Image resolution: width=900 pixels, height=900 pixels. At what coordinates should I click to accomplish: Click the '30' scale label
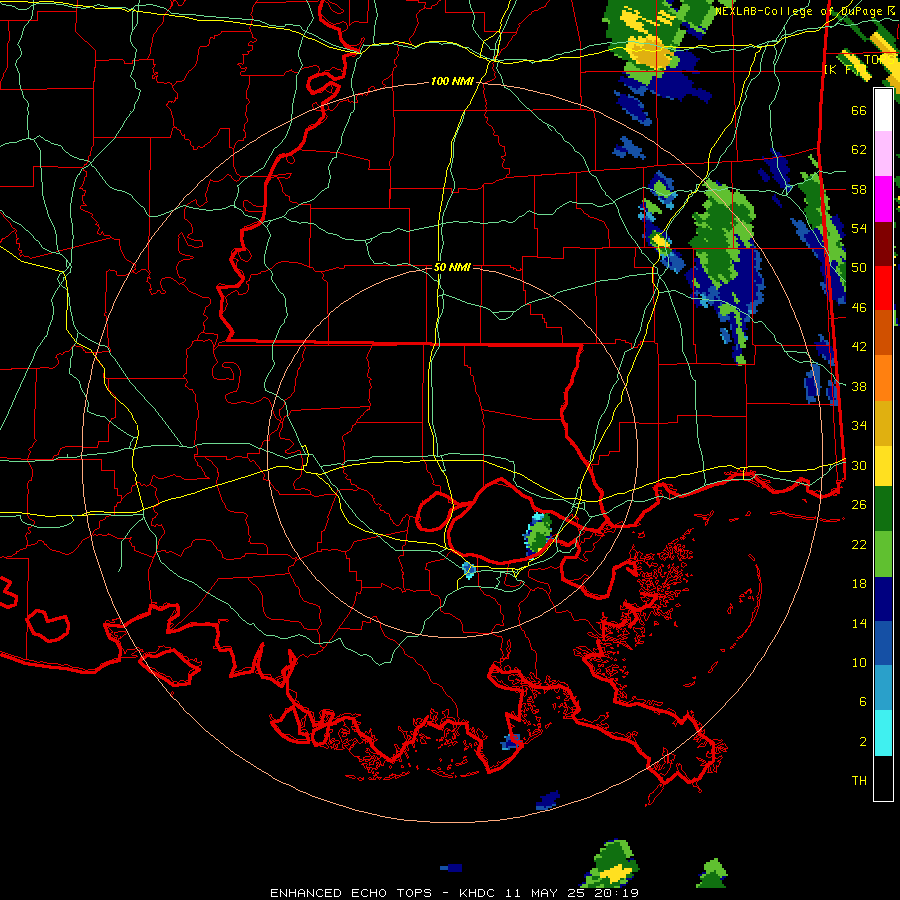[859, 465]
